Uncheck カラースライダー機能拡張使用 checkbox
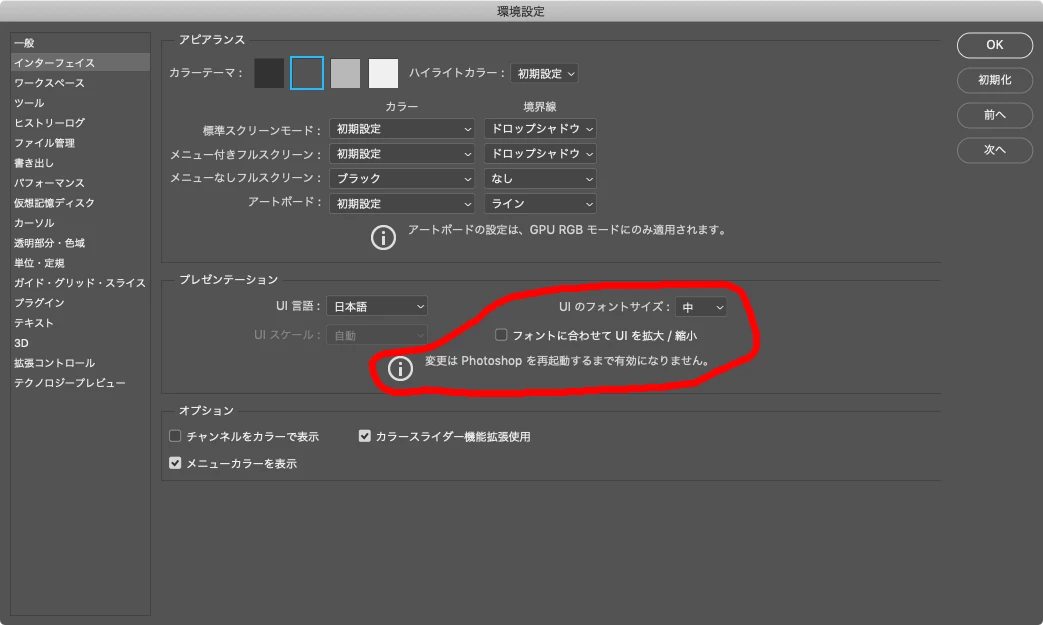This screenshot has height=625, width=1043. (x=365, y=436)
